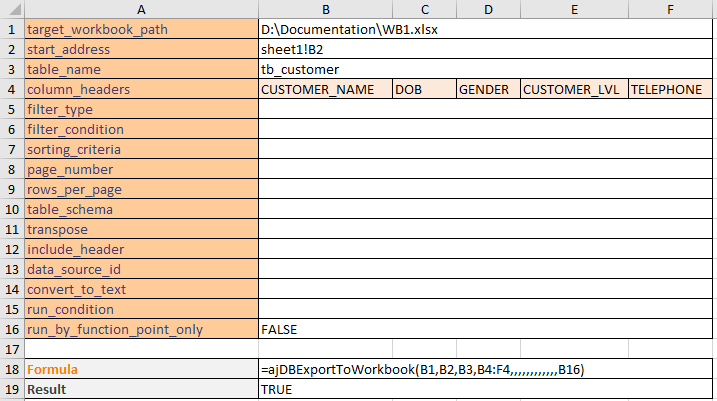This screenshot has height=401, width=717.
Task: Select the sheet1!B2 start address cell
Action: [485, 49]
